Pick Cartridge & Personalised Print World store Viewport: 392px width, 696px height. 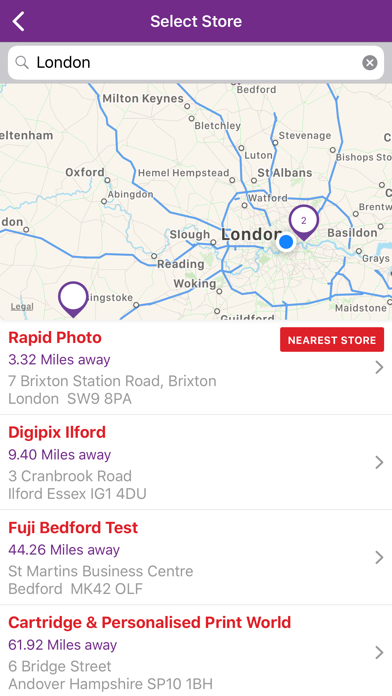196,651
